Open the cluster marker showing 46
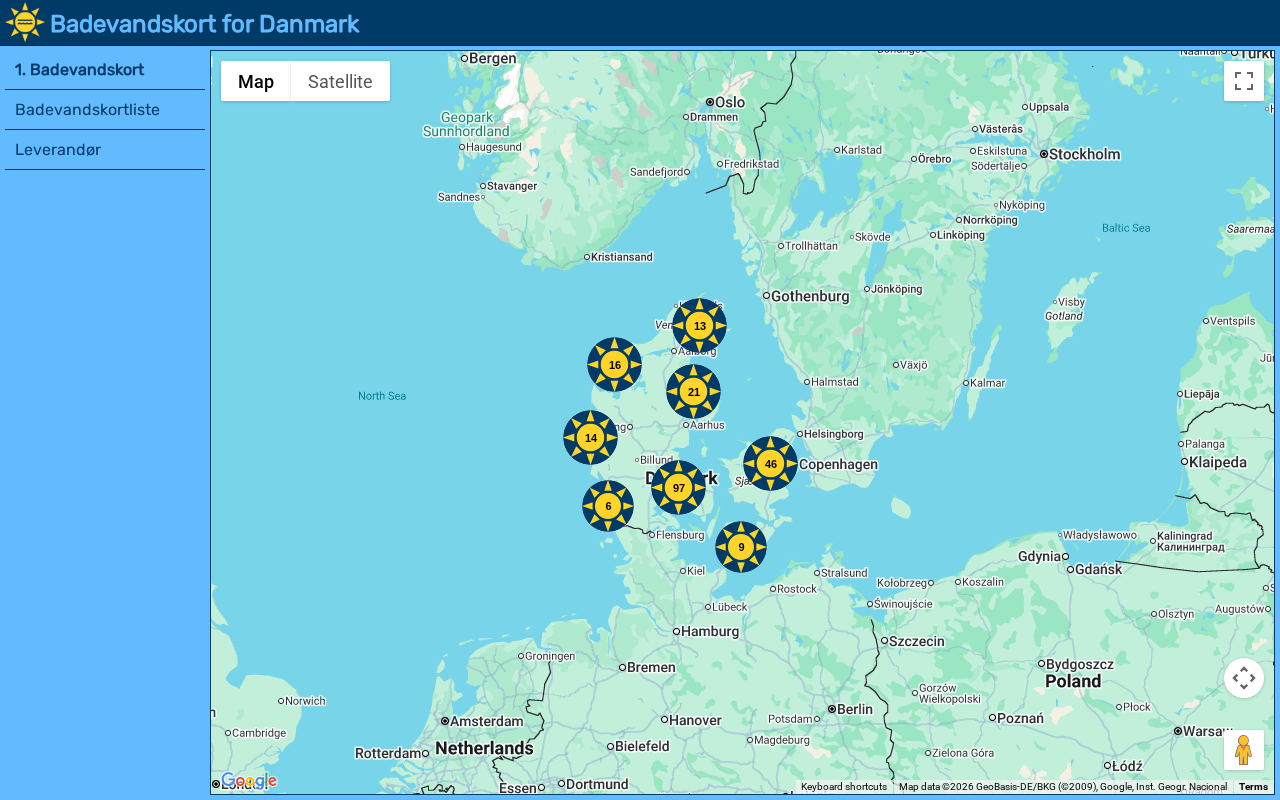1280x800 pixels. point(770,464)
